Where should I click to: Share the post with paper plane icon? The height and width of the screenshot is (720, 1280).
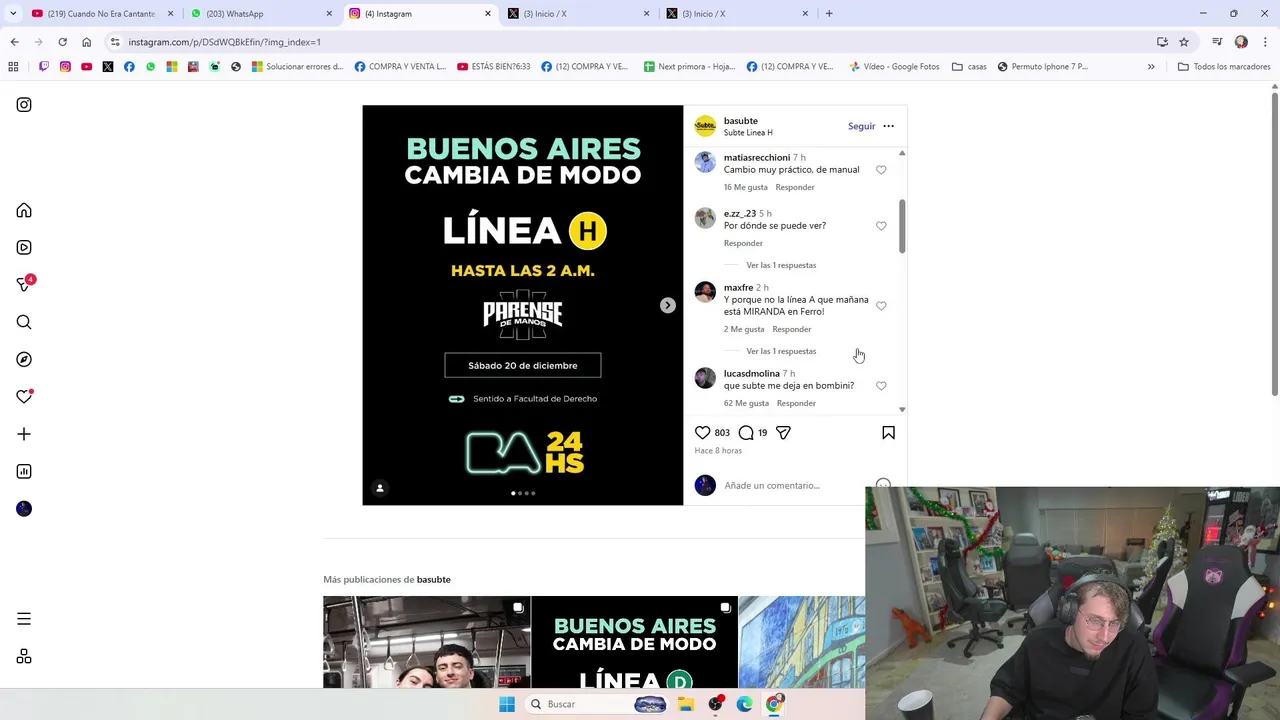(783, 433)
